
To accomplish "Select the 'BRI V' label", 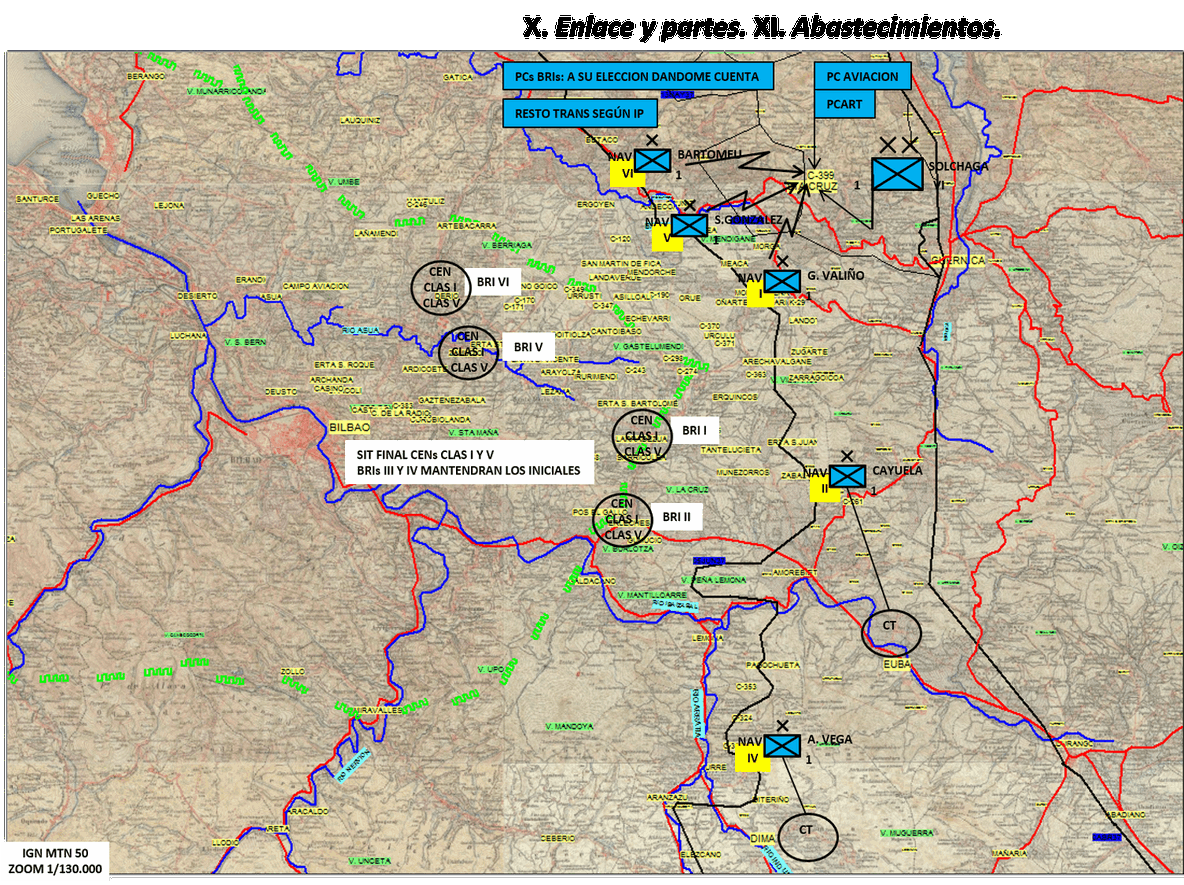I will coord(528,347).
